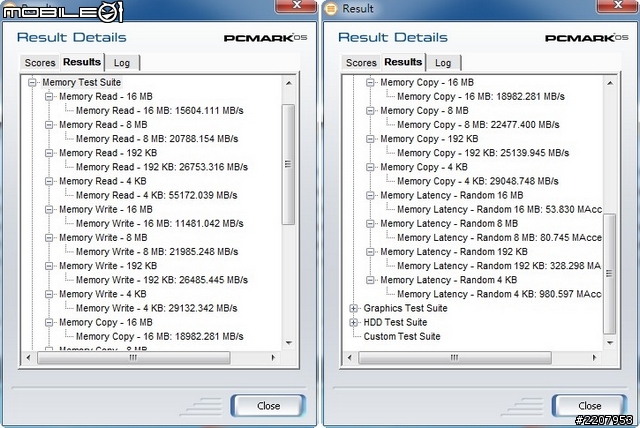
Task: Click right window horizontal scrollbar thumb
Action: point(455,358)
